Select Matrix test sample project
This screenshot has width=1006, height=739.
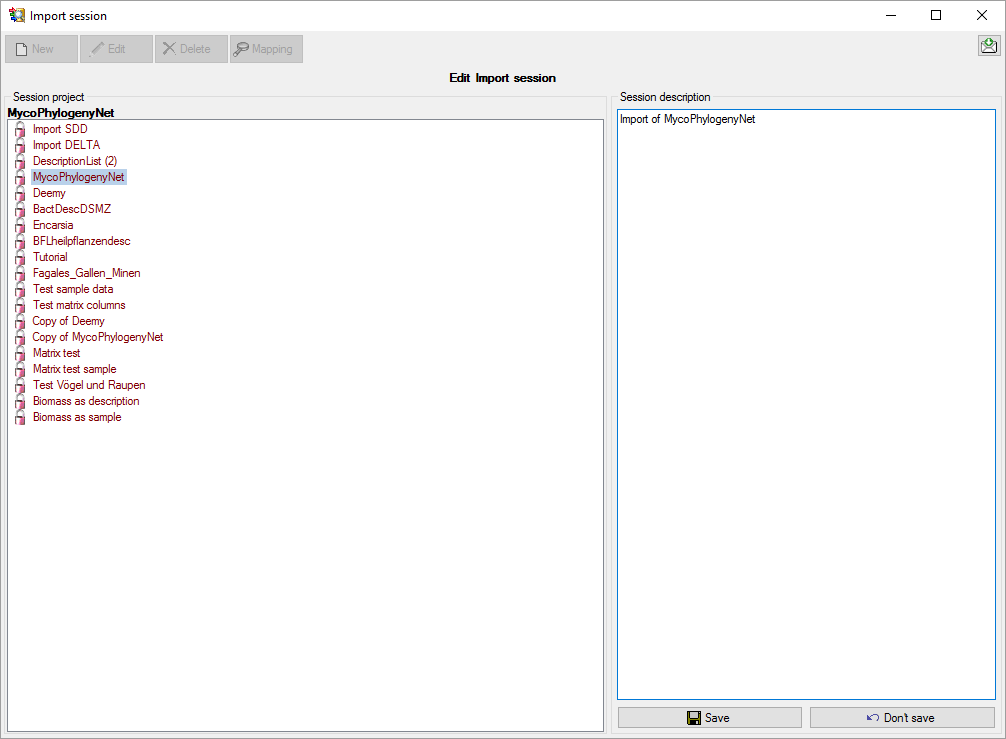click(75, 370)
